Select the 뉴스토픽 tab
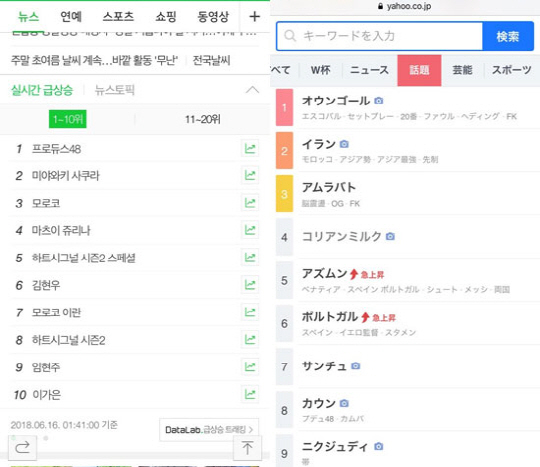Image resolution: width=540 pixels, height=467 pixels. pos(114,90)
